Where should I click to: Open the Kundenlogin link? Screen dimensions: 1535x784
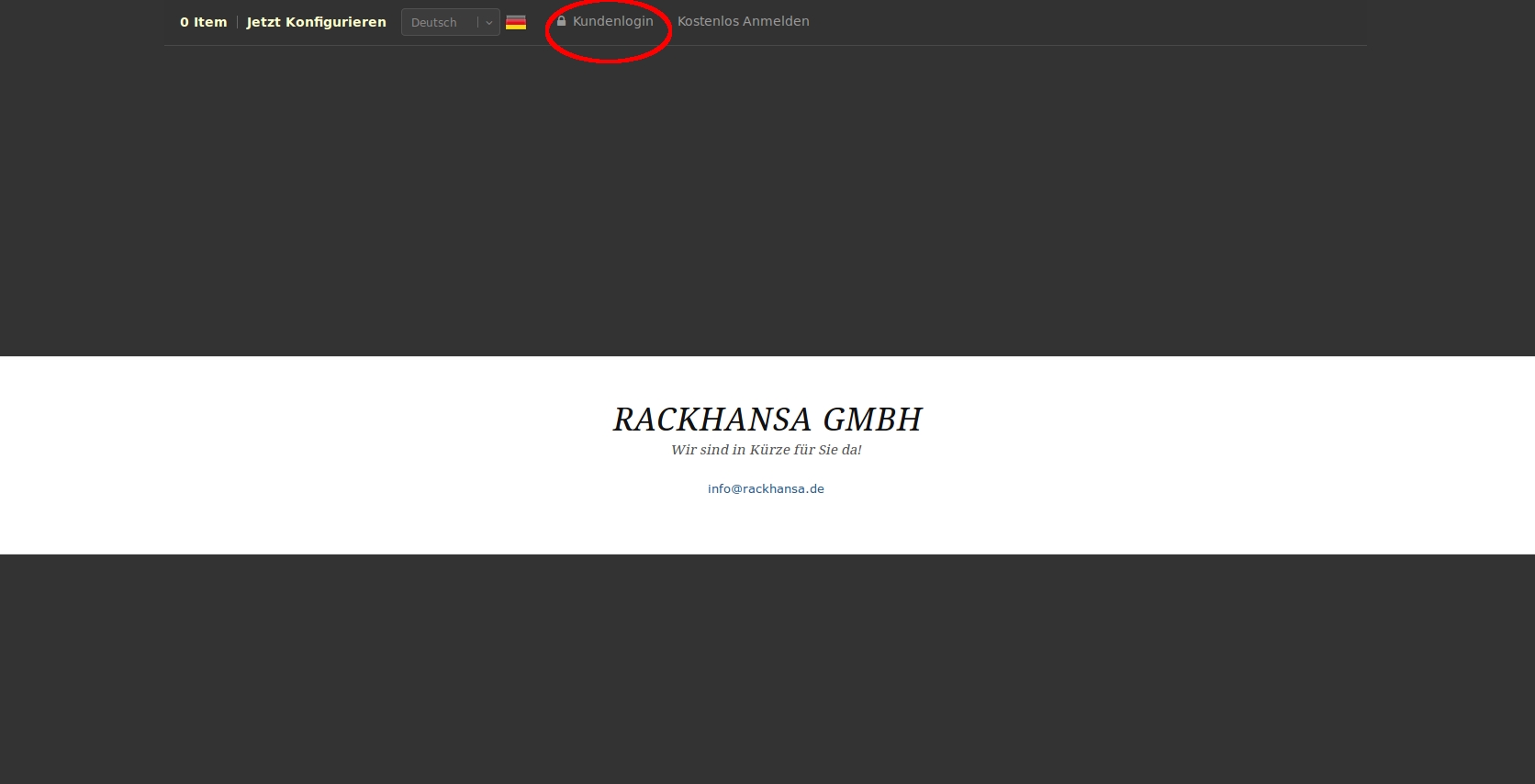point(612,21)
